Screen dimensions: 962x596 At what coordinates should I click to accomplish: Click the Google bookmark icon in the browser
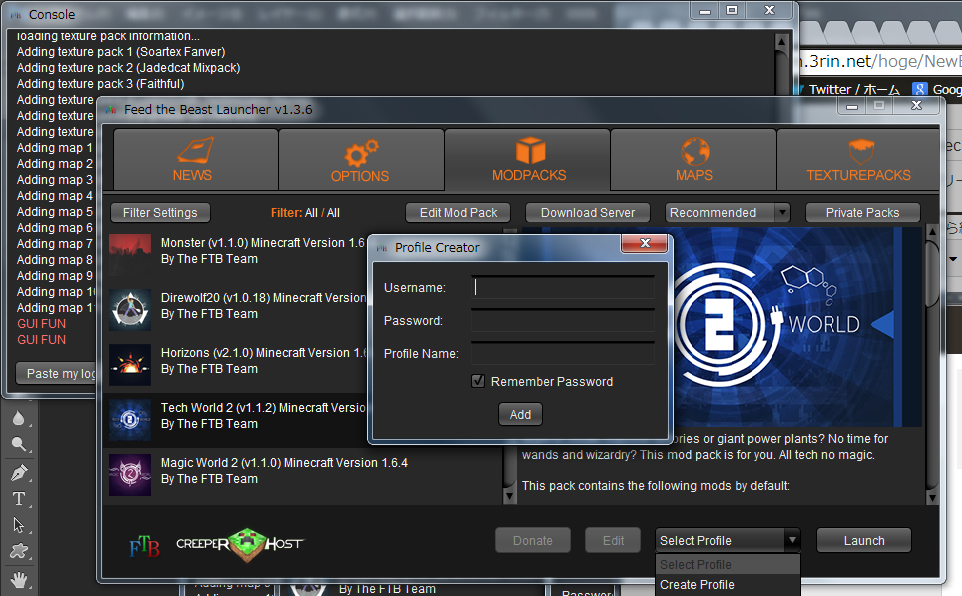click(919, 90)
